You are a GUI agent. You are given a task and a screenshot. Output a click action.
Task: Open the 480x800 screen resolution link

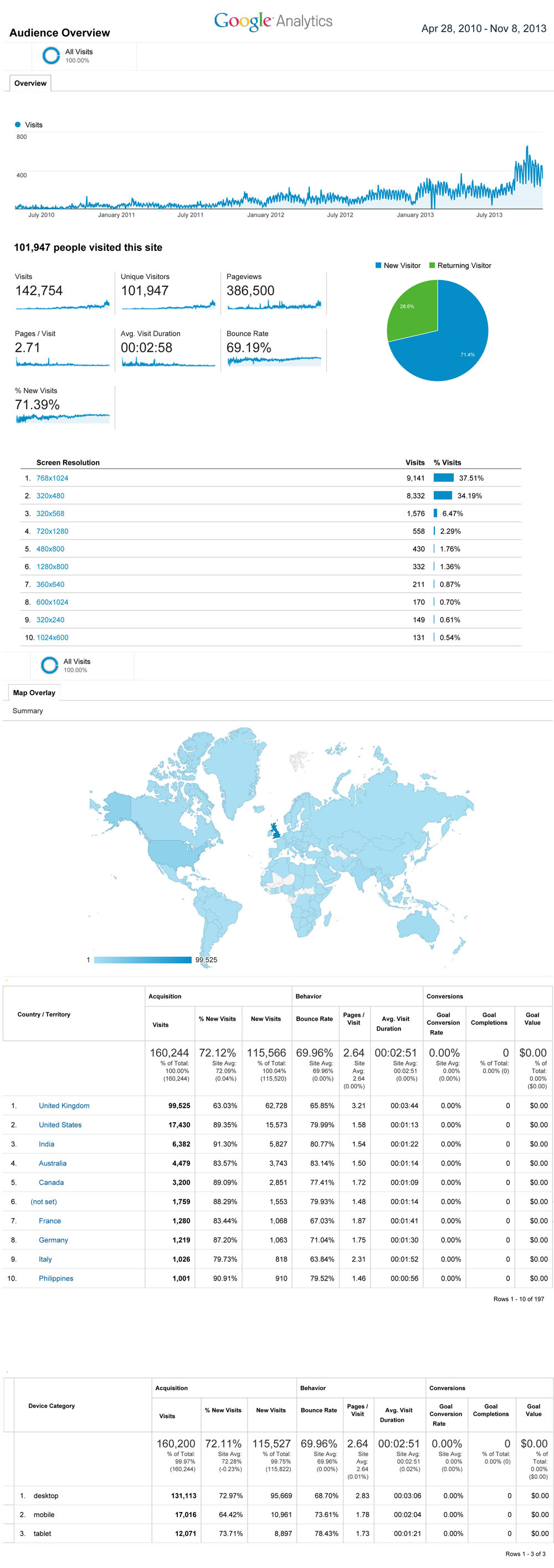50,549
